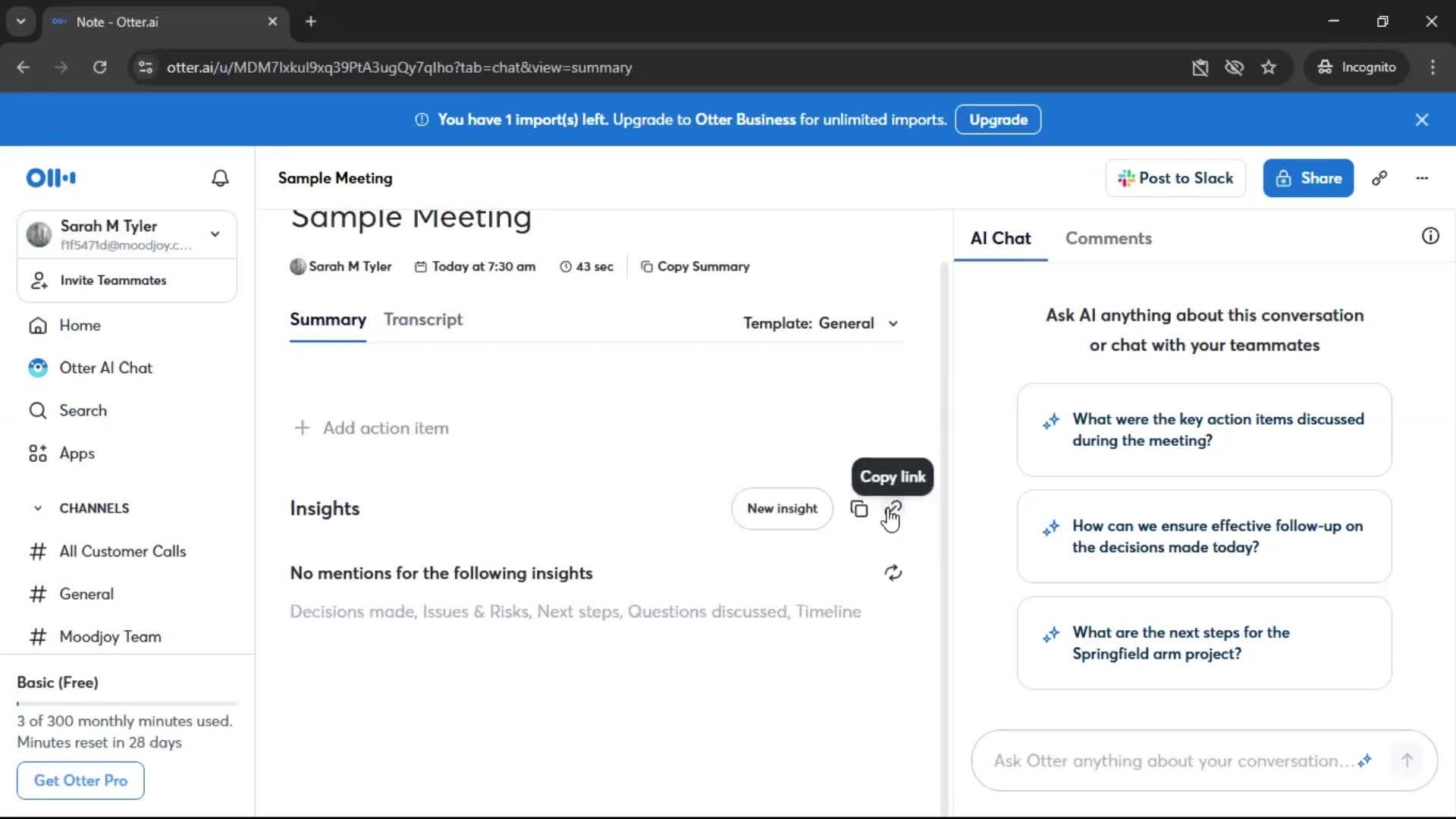Screen dimensions: 1456x819
Task: Open a new browser tab
Action: click(310, 21)
